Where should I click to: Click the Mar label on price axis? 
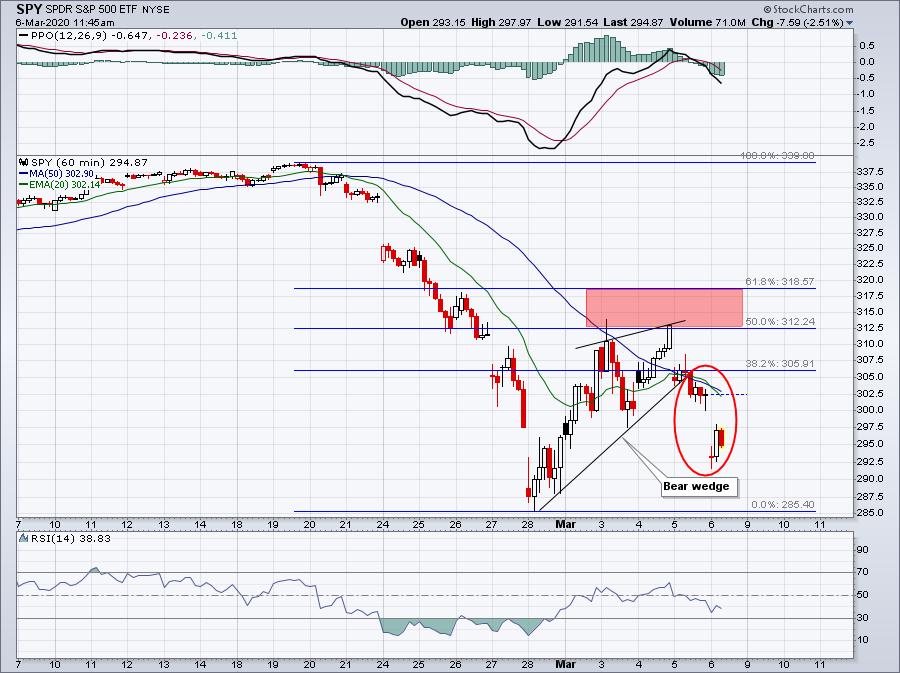pyautogui.click(x=566, y=524)
